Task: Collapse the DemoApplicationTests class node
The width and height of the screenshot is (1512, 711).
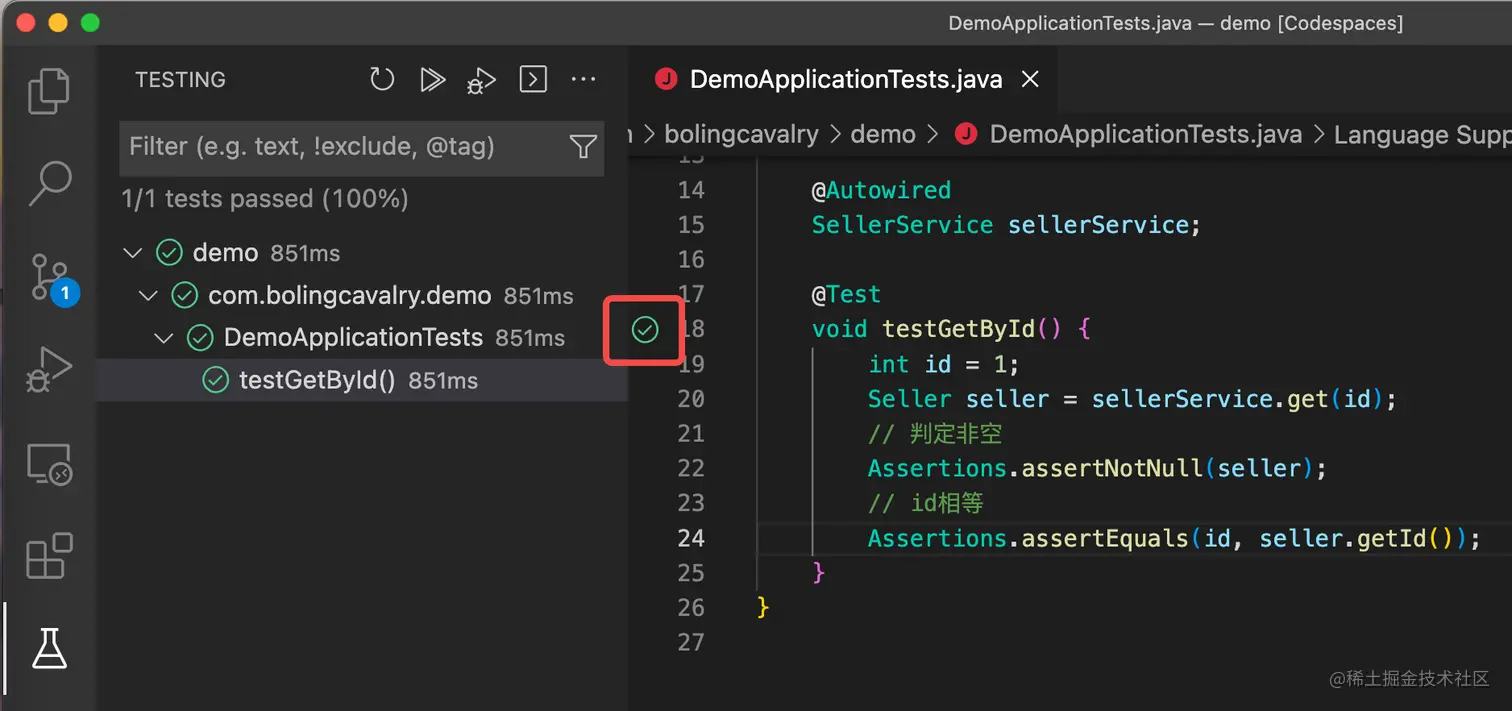Action: tap(164, 338)
